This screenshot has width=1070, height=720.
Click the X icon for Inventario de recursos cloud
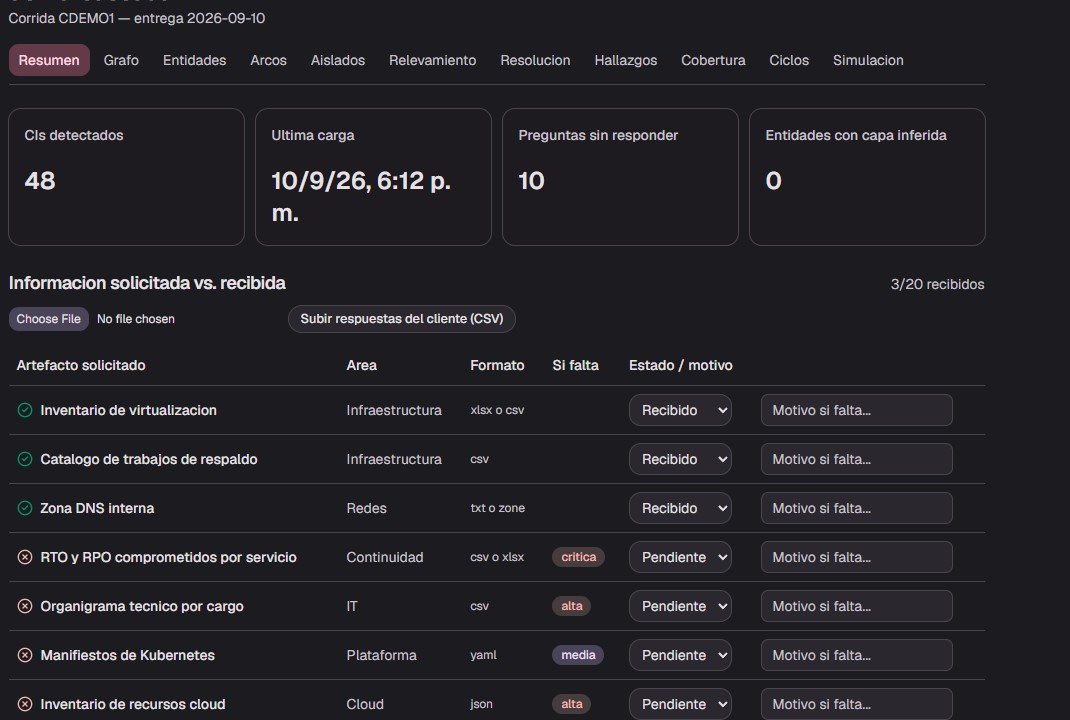pos(25,704)
